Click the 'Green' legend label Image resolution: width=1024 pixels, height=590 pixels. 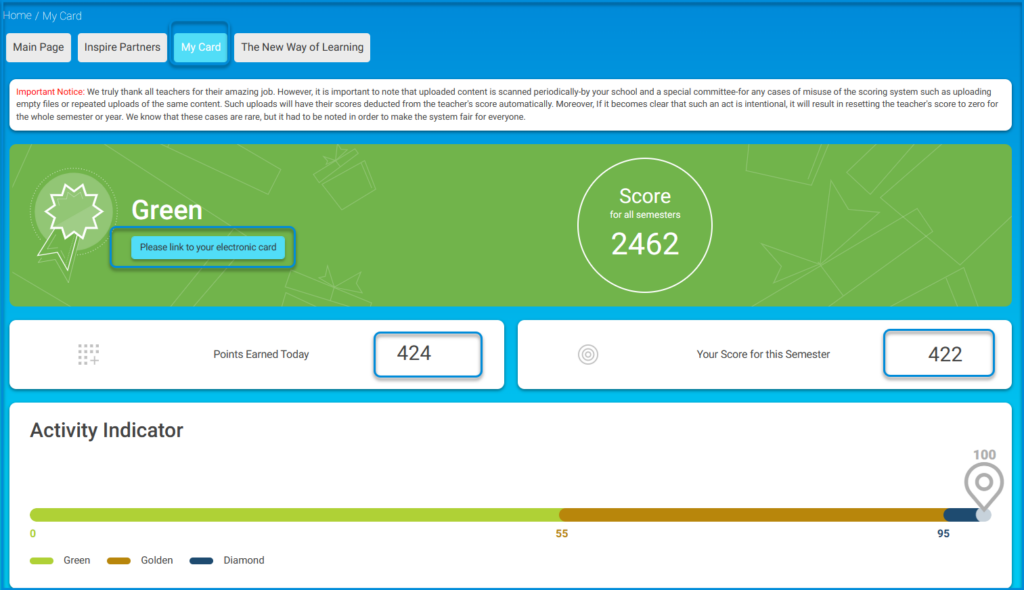(x=76, y=561)
